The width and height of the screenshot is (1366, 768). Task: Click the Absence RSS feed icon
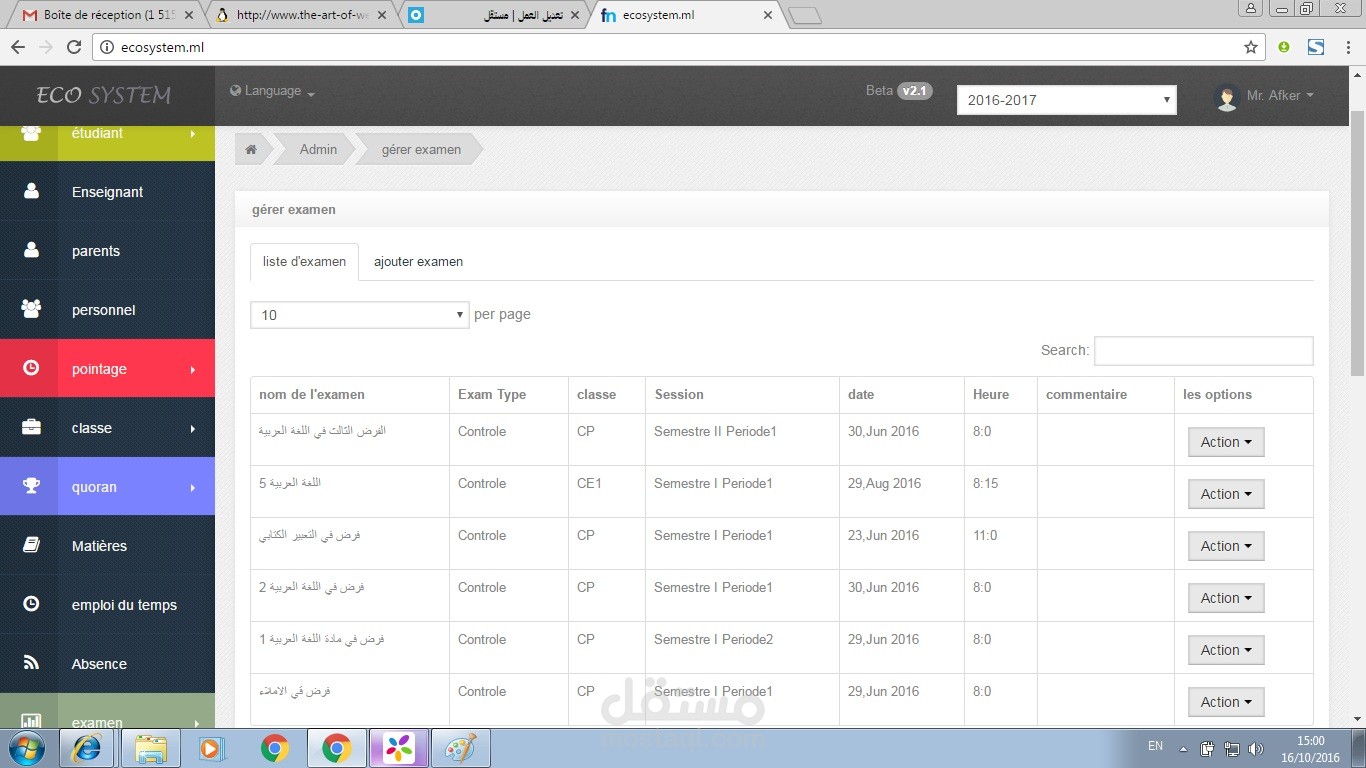(x=31, y=662)
